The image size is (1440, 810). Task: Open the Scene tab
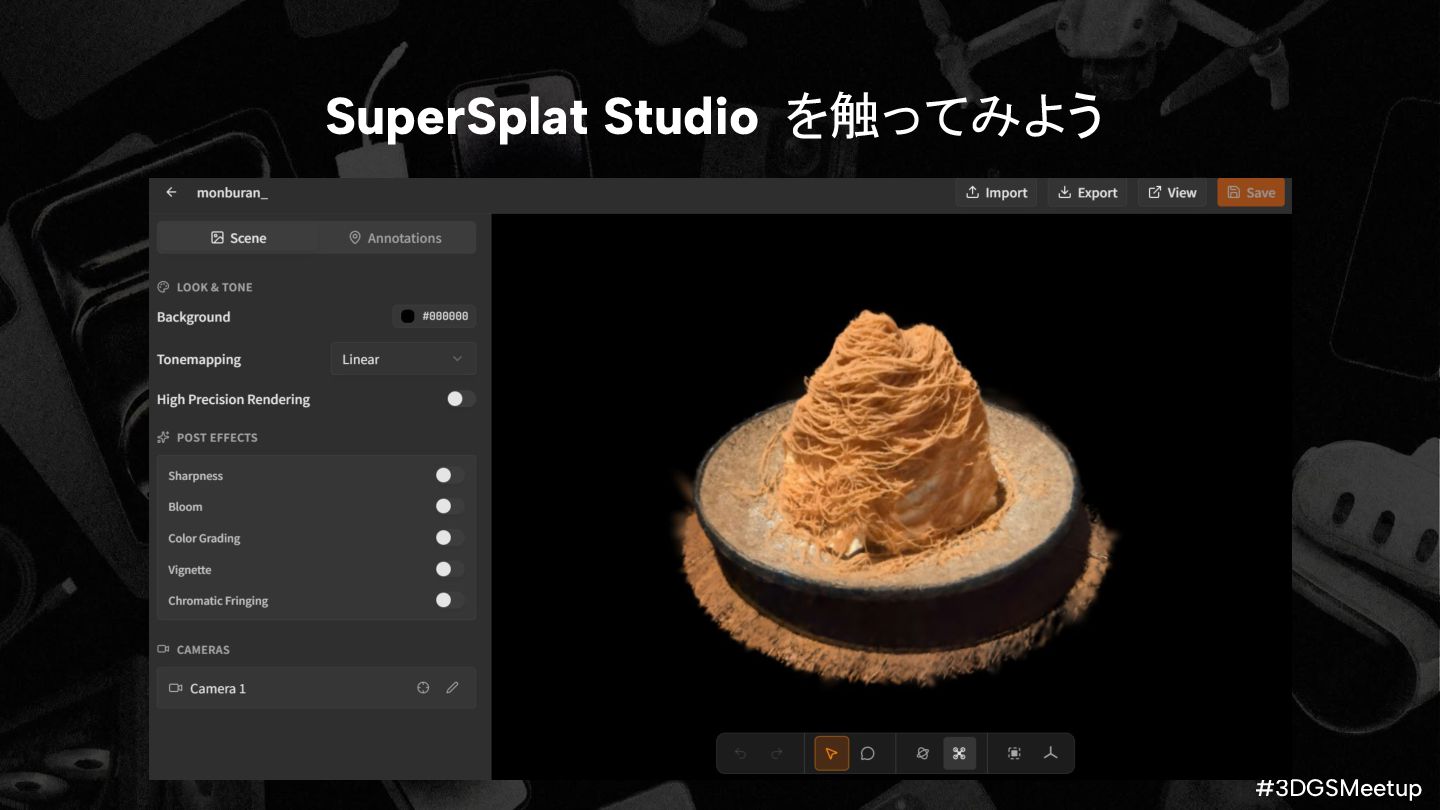pos(238,238)
